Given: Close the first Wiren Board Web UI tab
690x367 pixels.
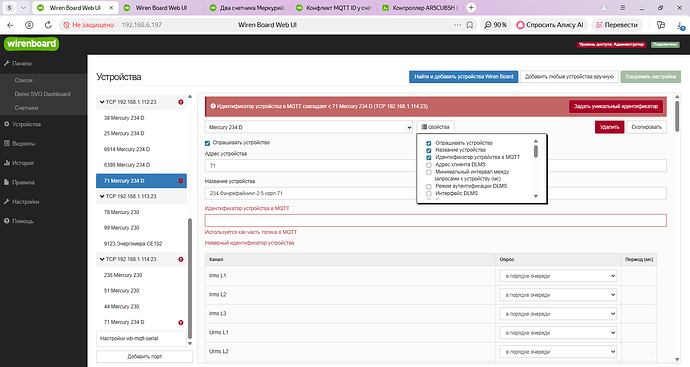Looking at the screenshot, I should tap(111, 7).
